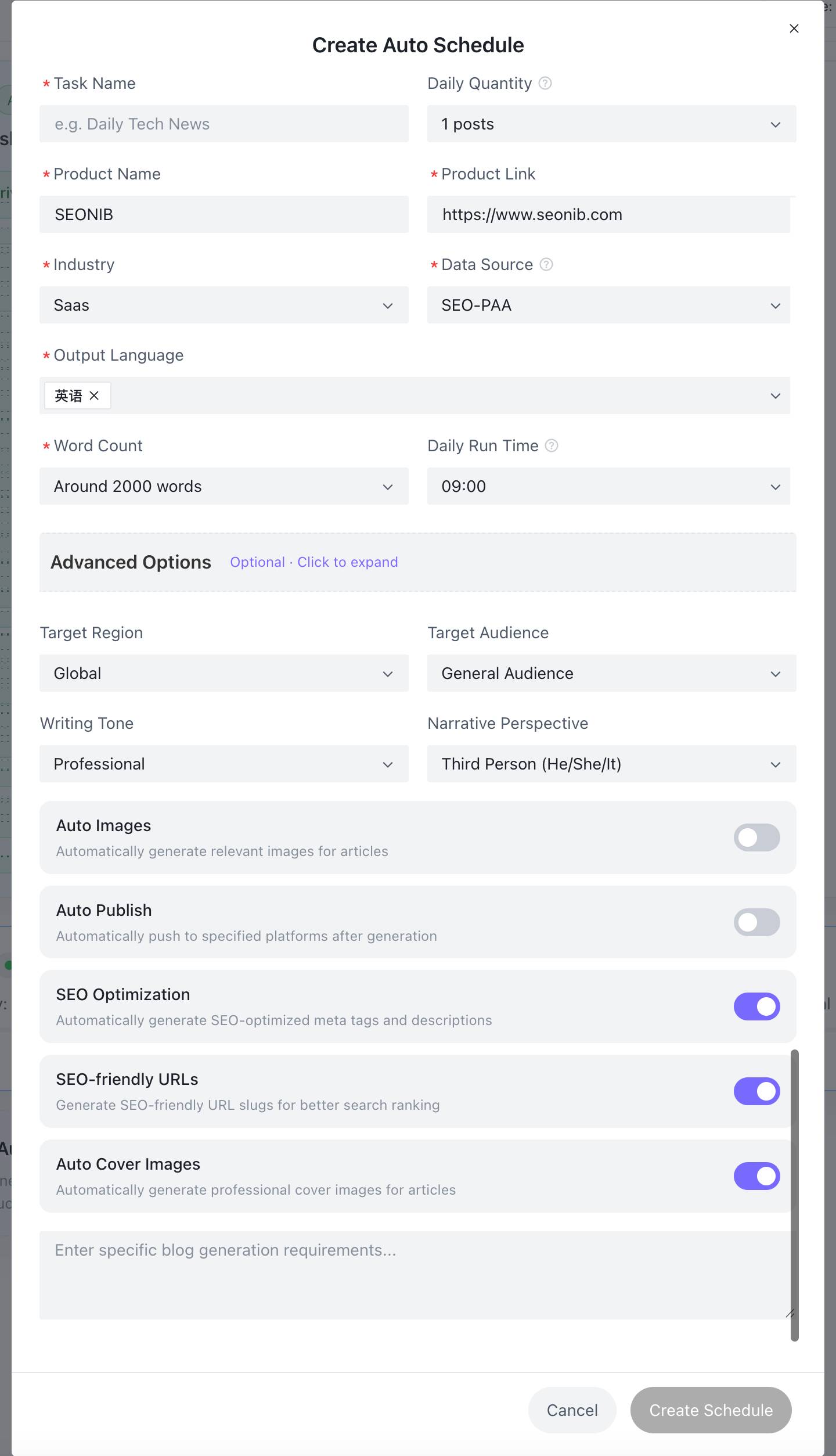Close the Create Auto Schedule dialog

[x=794, y=28]
